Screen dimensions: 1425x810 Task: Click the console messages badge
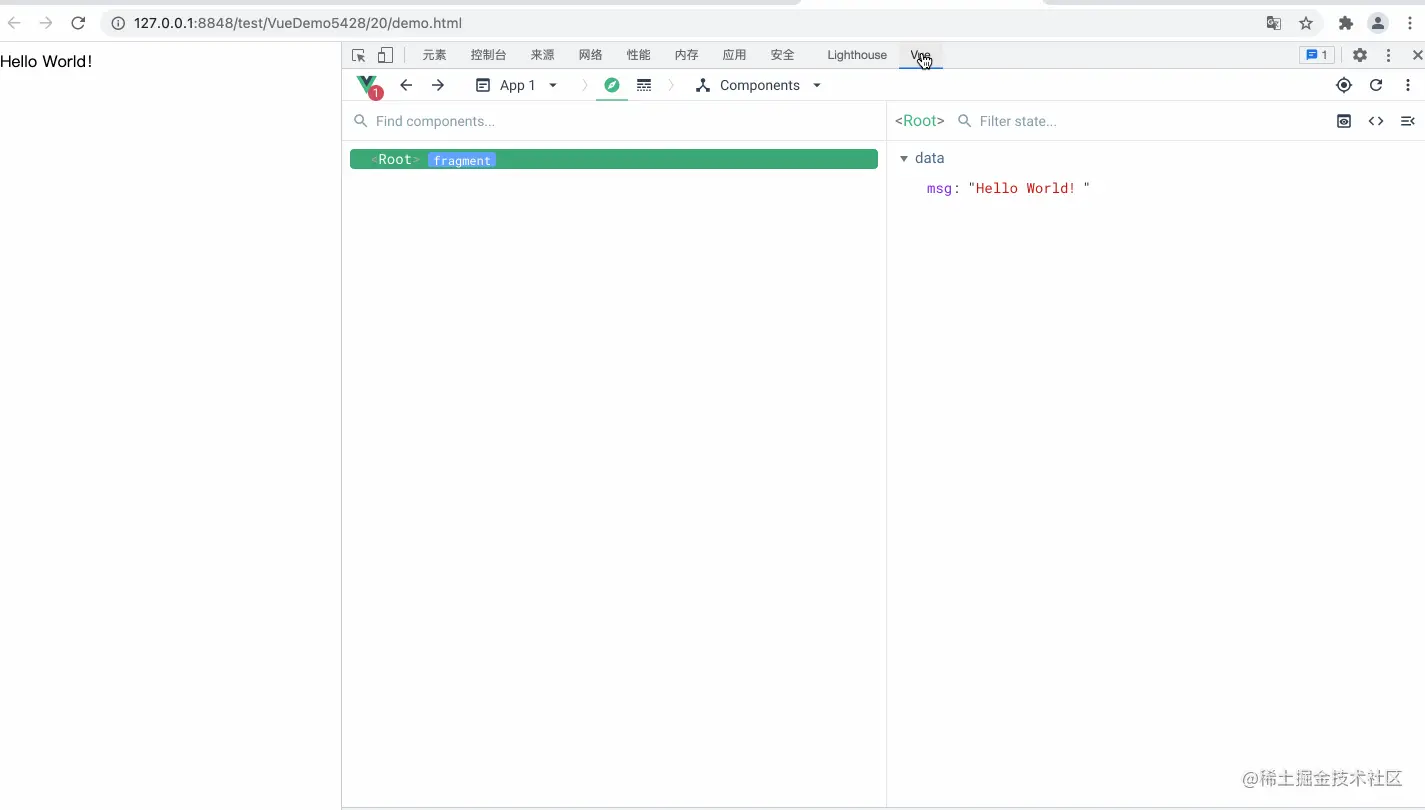[x=1316, y=55]
